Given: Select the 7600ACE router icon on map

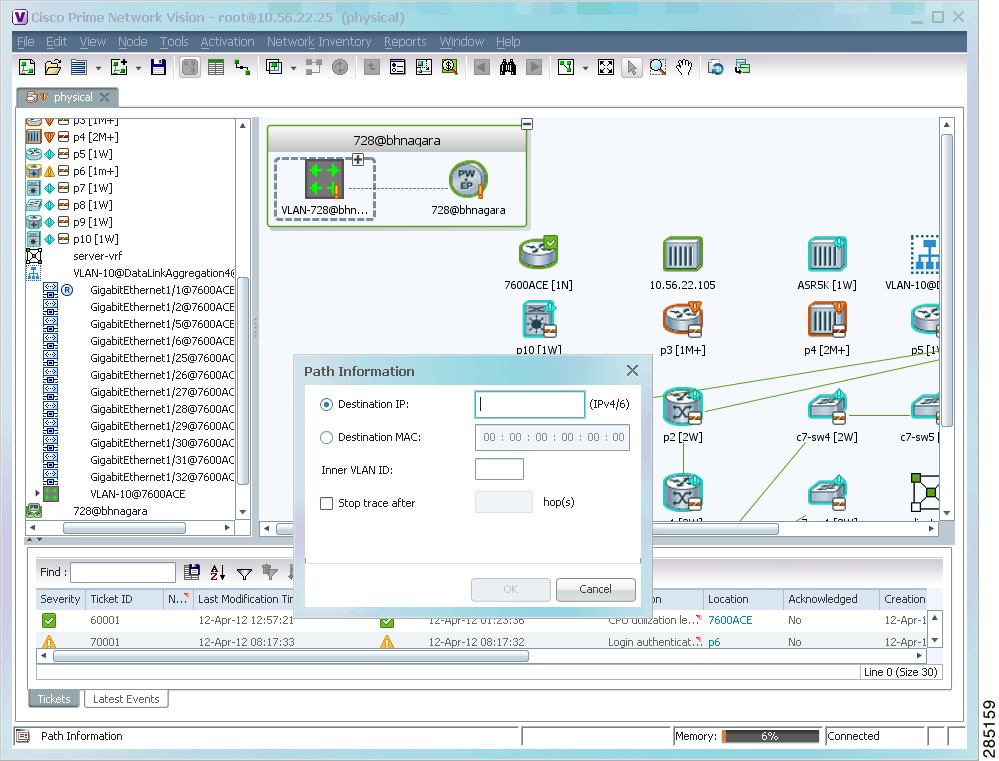Looking at the screenshot, I should click(x=538, y=253).
